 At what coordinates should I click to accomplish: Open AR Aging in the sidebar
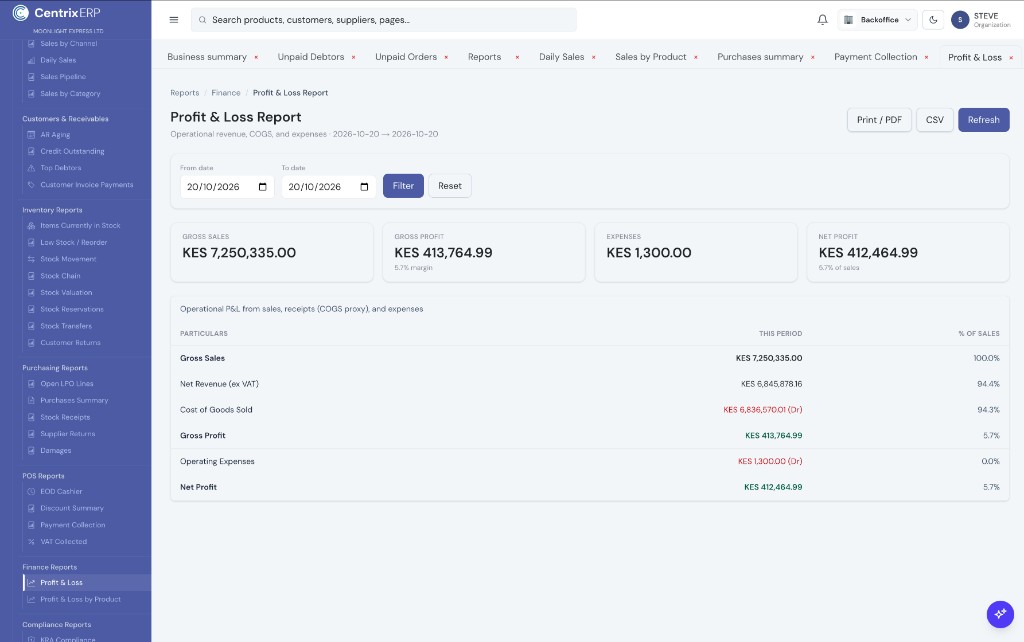click(55, 135)
